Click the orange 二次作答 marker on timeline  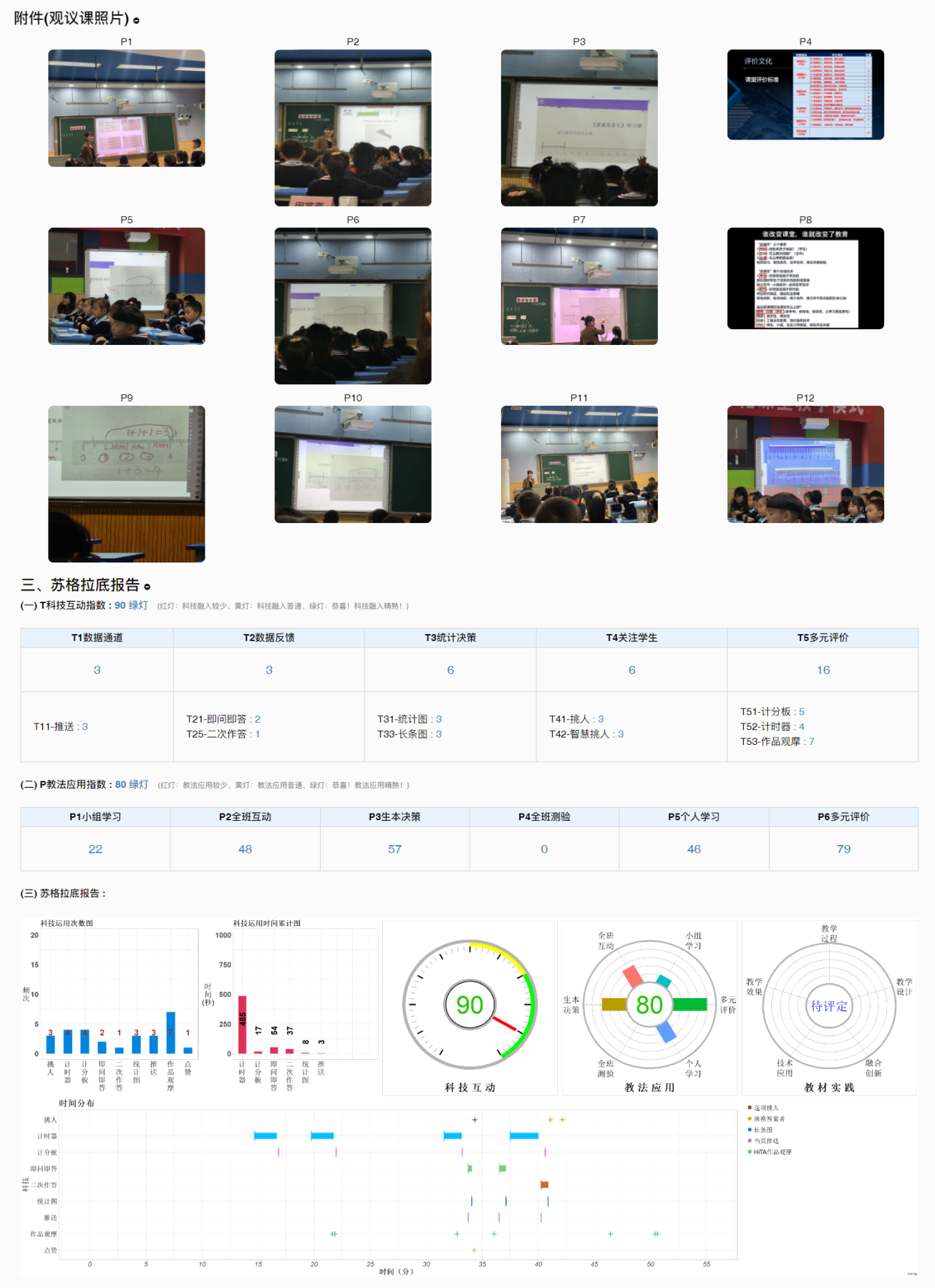[544, 1185]
